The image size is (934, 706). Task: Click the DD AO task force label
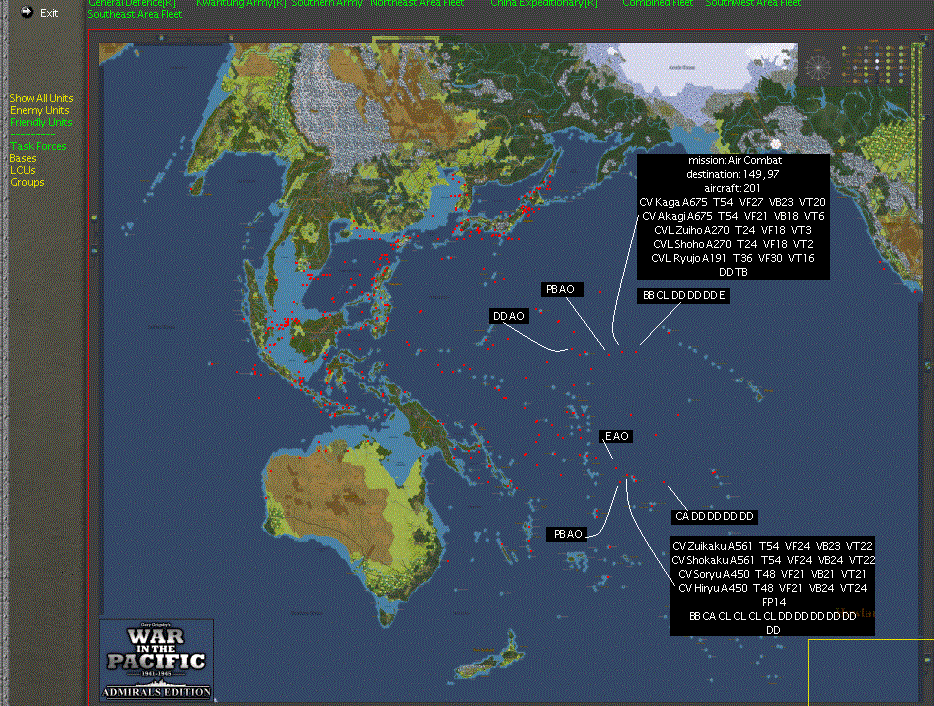pos(509,316)
